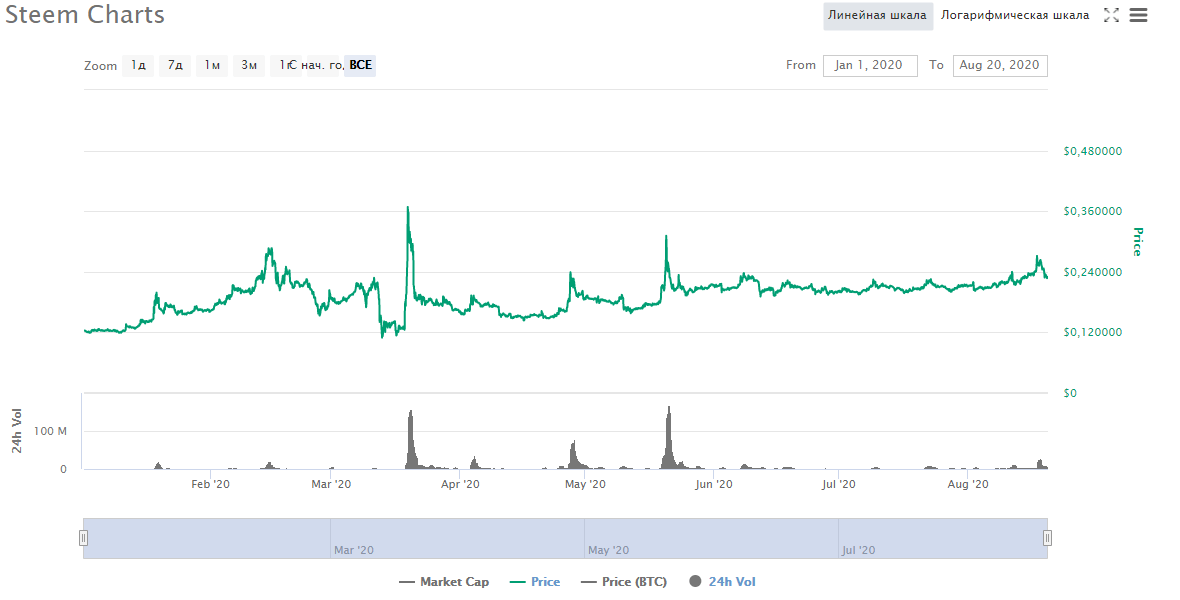
Task: Click the 100 M volume axis label
Action: coord(50,431)
